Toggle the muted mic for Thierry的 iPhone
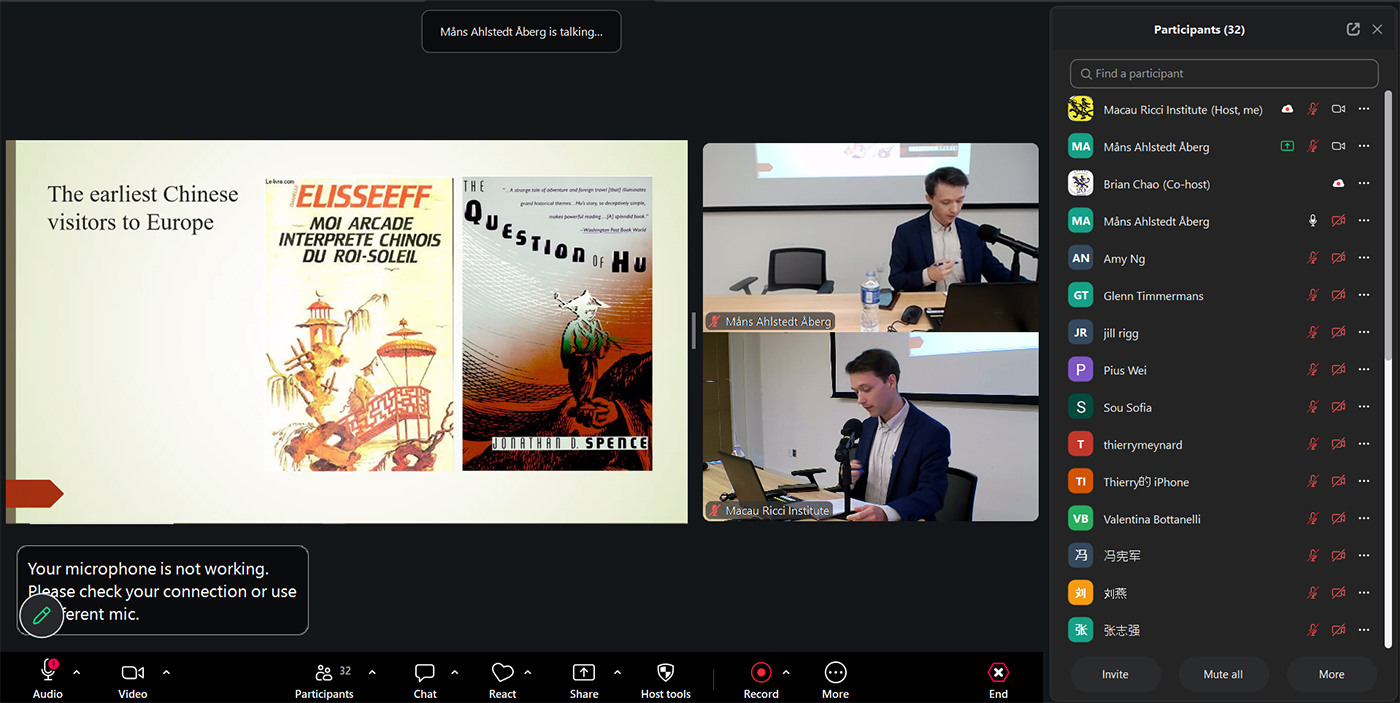The image size is (1400, 703). click(x=1313, y=482)
